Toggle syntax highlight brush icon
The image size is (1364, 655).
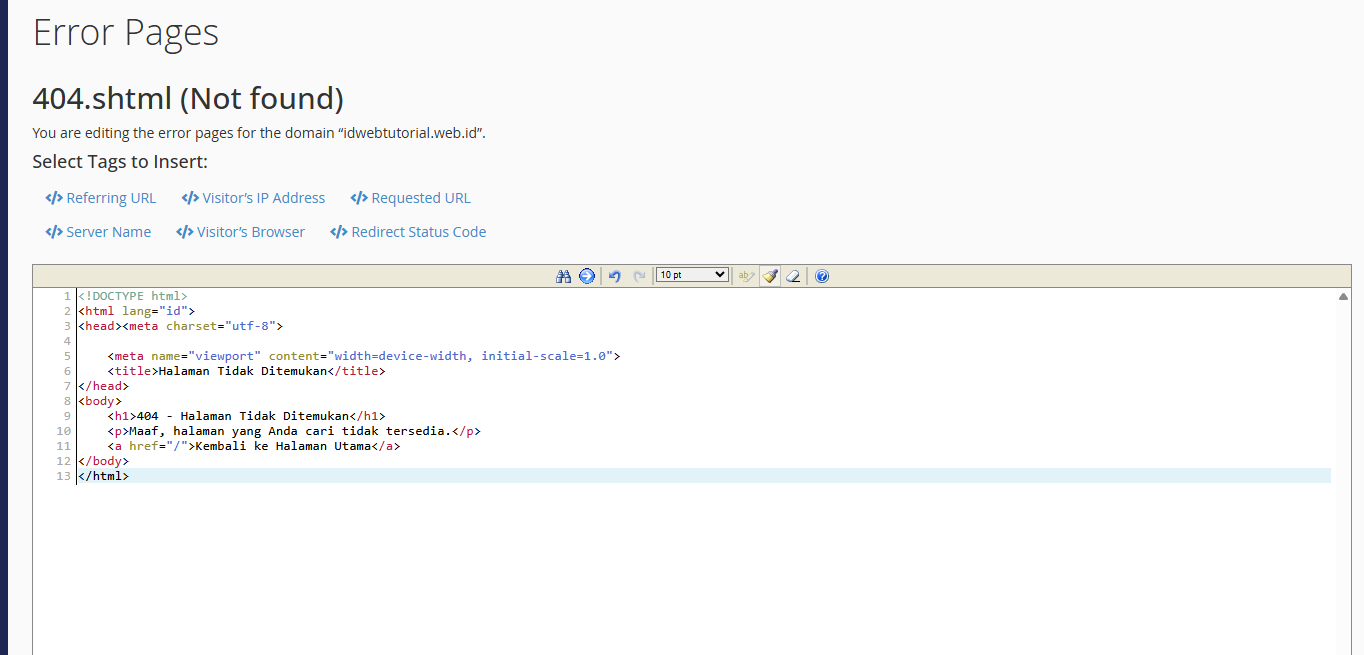[x=769, y=276]
